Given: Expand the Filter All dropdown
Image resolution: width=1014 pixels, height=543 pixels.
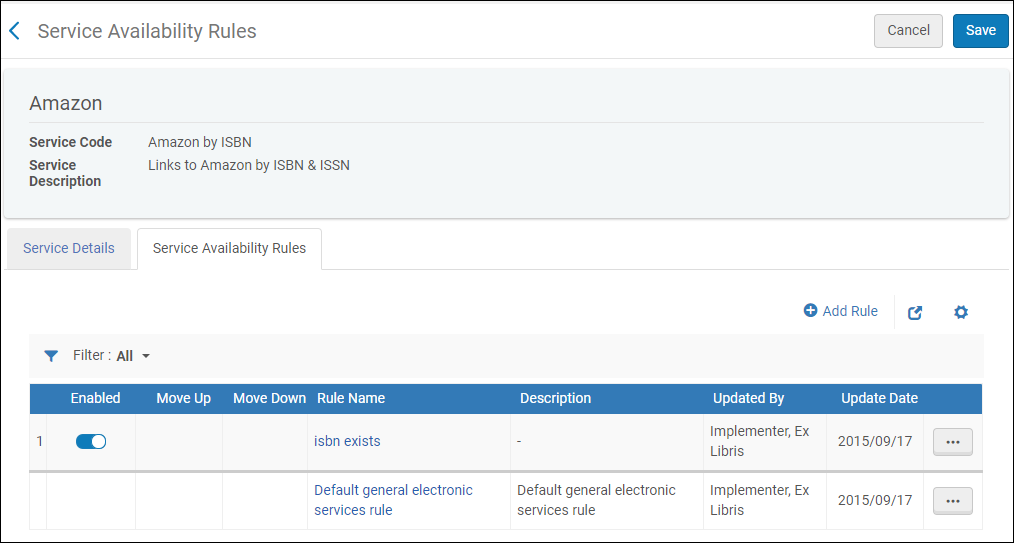Looking at the screenshot, I should click(x=133, y=355).
